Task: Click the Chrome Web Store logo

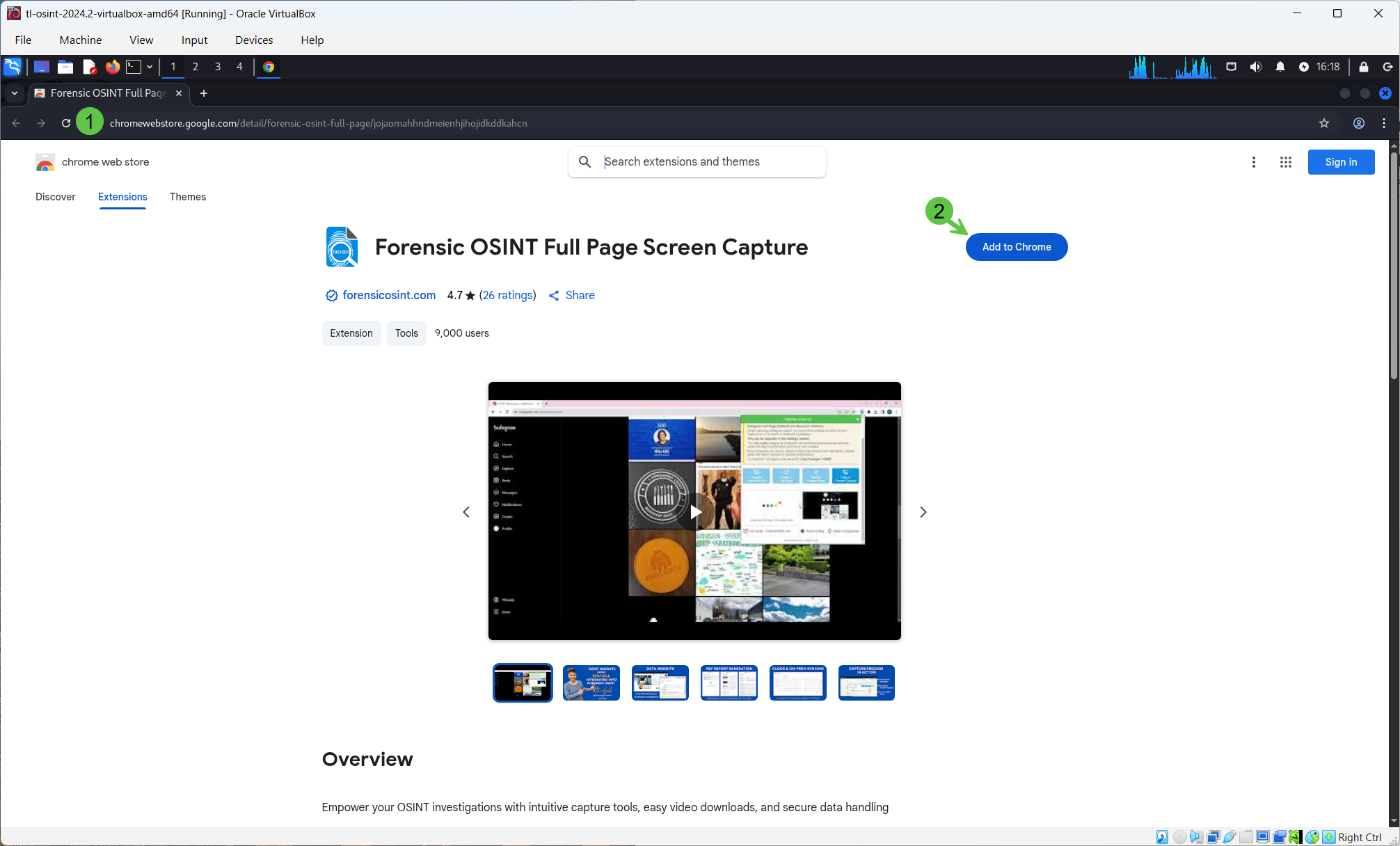Action: click(x=45, y=162)
